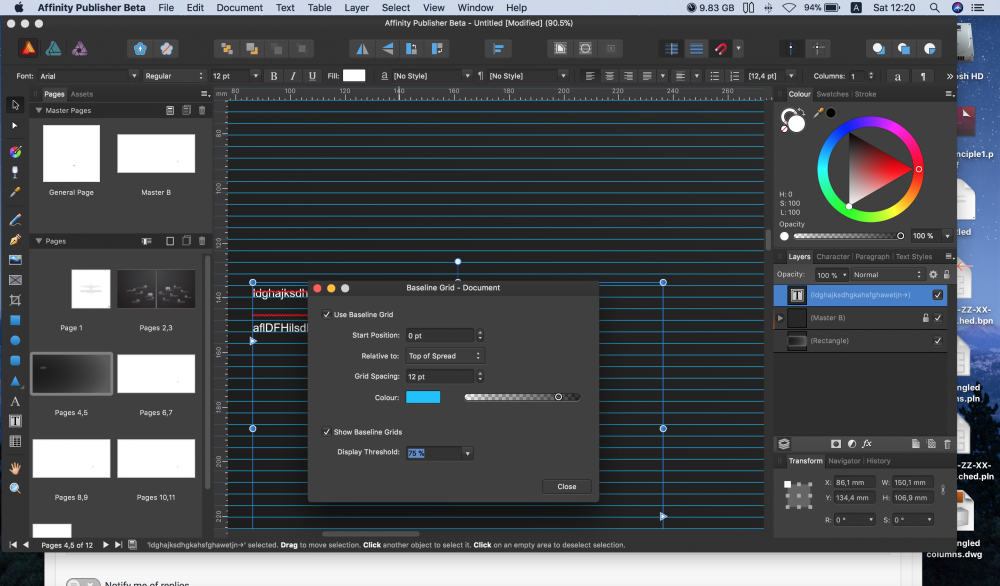Select the Zoom magnifier tool
This screenshot has height=586, width=1000.
[15, 488]
